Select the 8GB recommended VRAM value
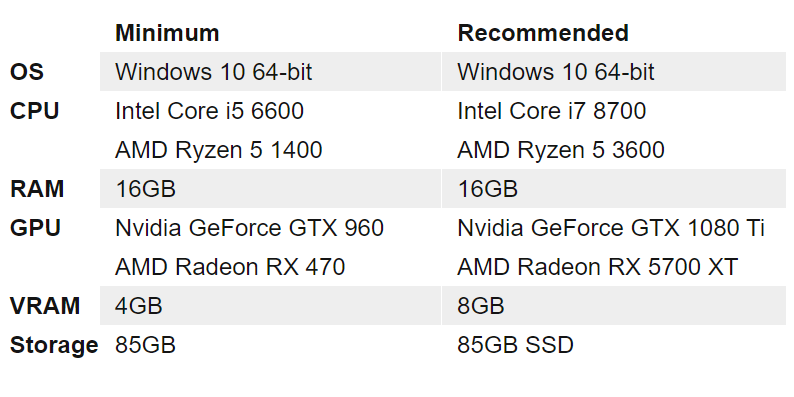 point(481,306)
